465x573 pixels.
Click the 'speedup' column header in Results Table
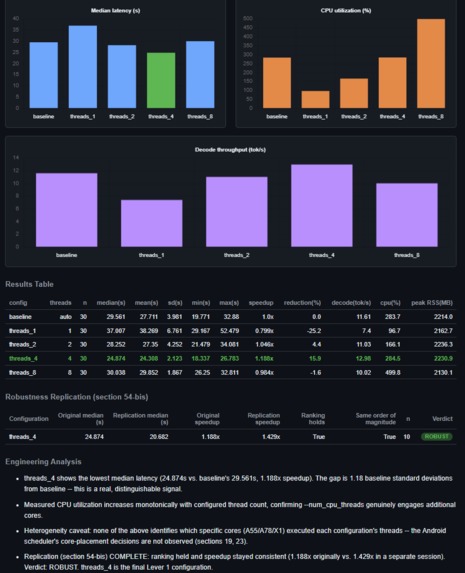[x=261, y=303]
